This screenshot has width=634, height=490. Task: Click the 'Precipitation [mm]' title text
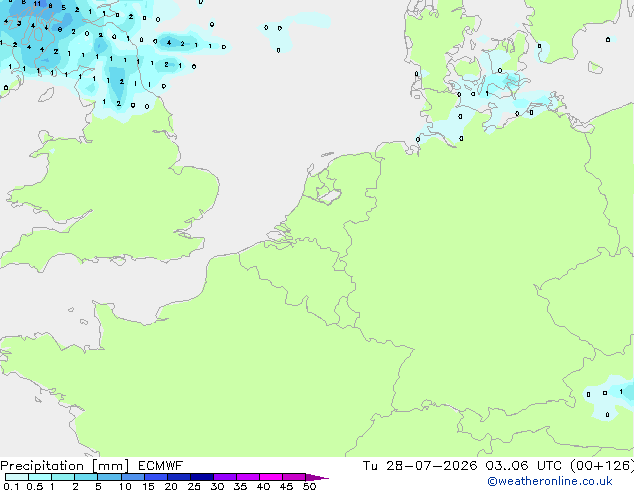click(x=64, y=466)
